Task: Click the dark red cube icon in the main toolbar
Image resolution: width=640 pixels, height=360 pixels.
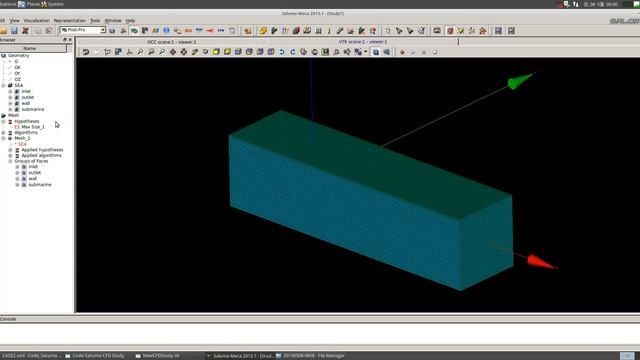Action: point(296,31)
